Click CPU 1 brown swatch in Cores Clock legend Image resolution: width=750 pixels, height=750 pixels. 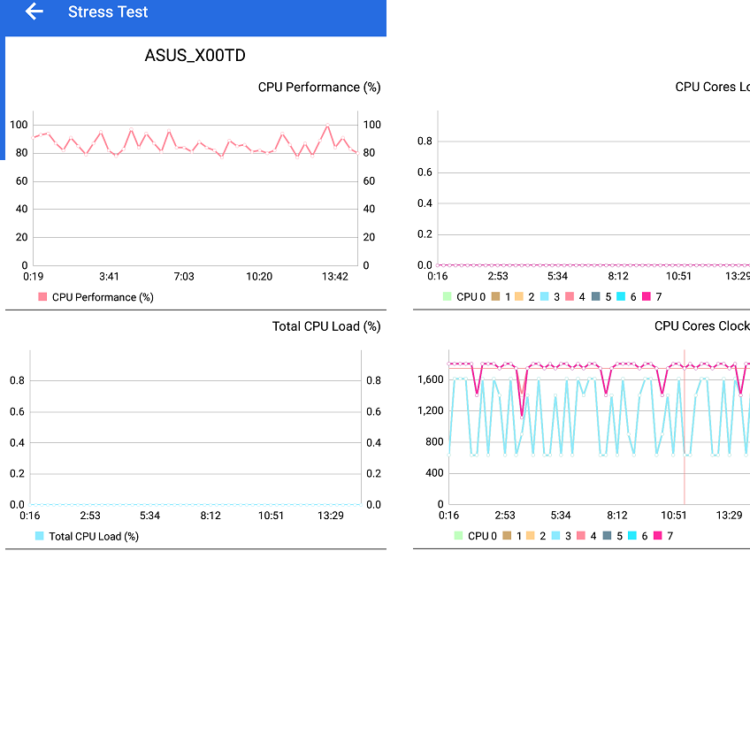(x=506, y=536)
